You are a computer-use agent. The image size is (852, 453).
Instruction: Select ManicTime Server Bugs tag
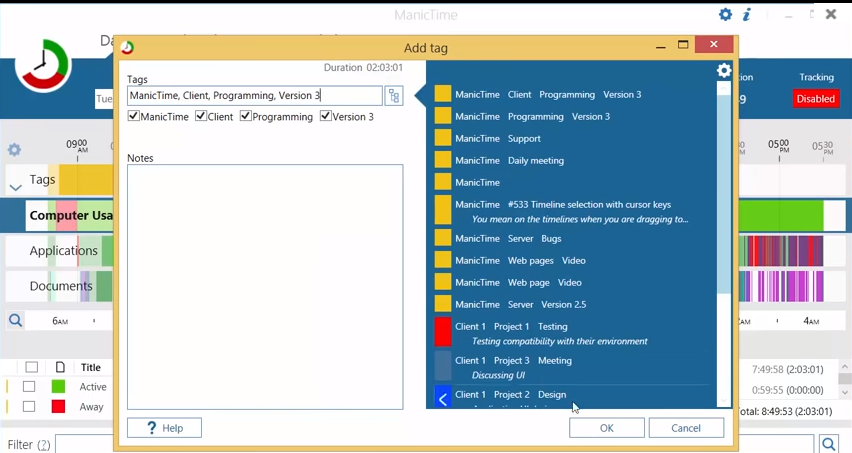click(x=508, y=238)
